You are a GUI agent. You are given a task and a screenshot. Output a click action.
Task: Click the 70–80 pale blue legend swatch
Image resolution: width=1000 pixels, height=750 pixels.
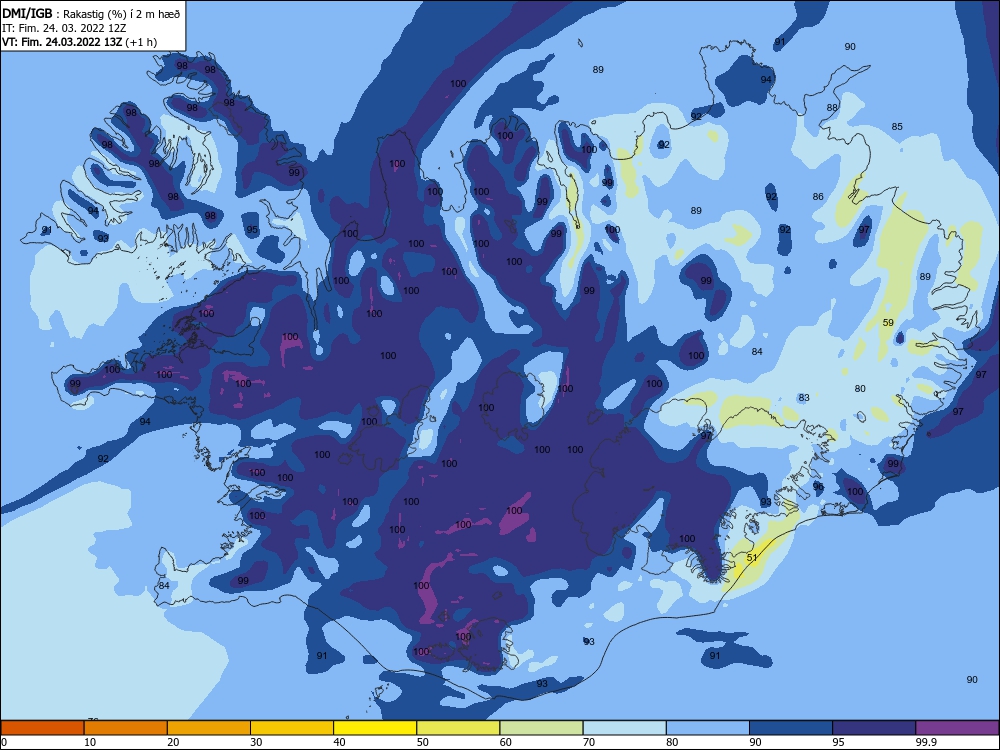[x=625, y=728]
